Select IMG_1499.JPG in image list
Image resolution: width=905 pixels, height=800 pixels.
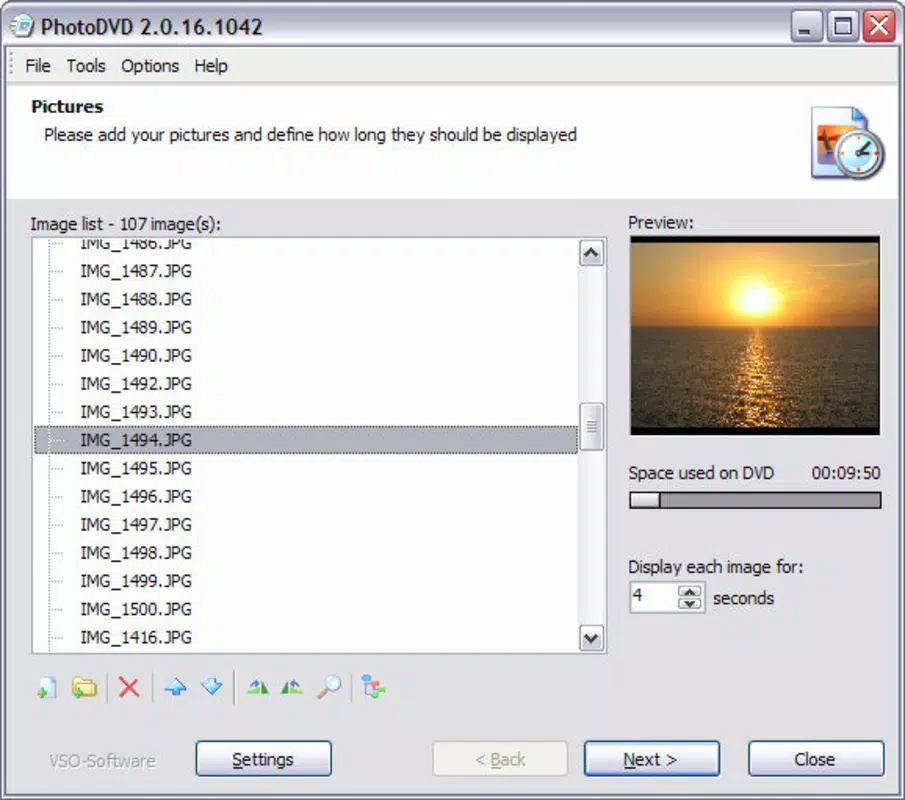point(136,581)
